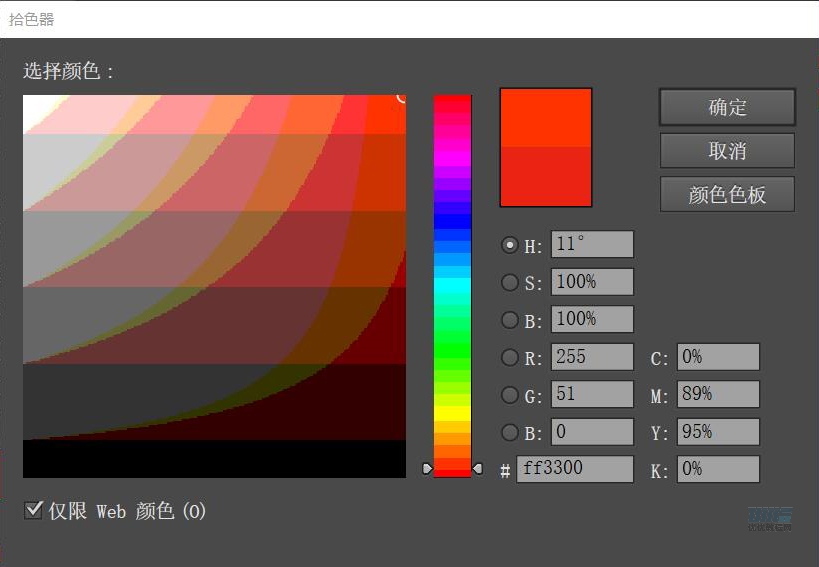Click the new color preview swatch on top
The image size is (819, 567).
click(x=546, y=118)
